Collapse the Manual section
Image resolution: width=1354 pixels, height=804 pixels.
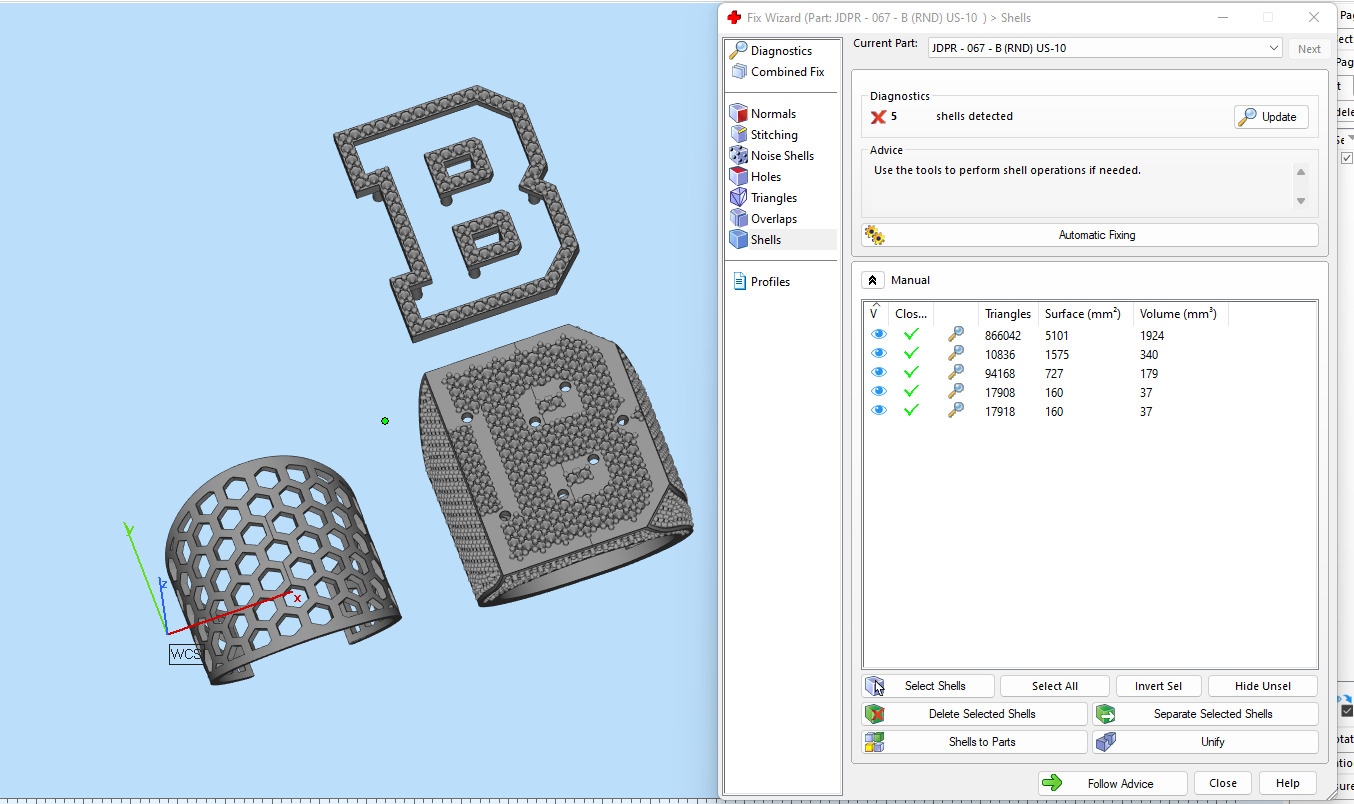click(873, 281)
